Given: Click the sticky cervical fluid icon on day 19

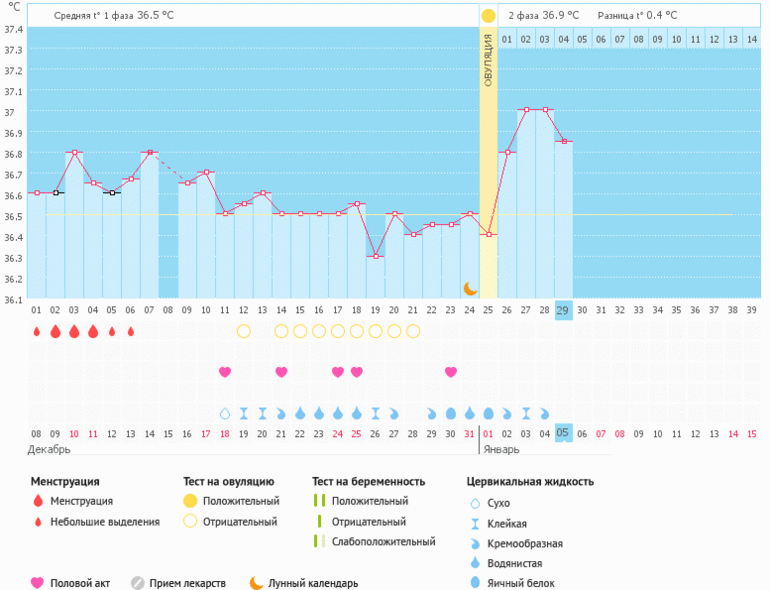Looking at the screenshot, I should click(375, 413).
